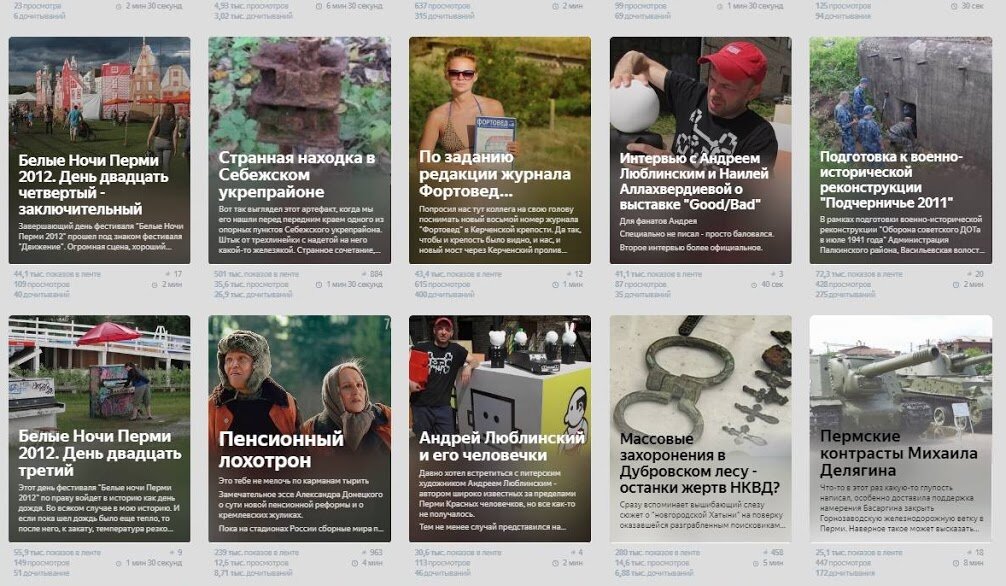The width and height of the screenshot is (1006, 586).
Task: Open Массовые захоронения в Дубровском лесу article
Action: 701,428
